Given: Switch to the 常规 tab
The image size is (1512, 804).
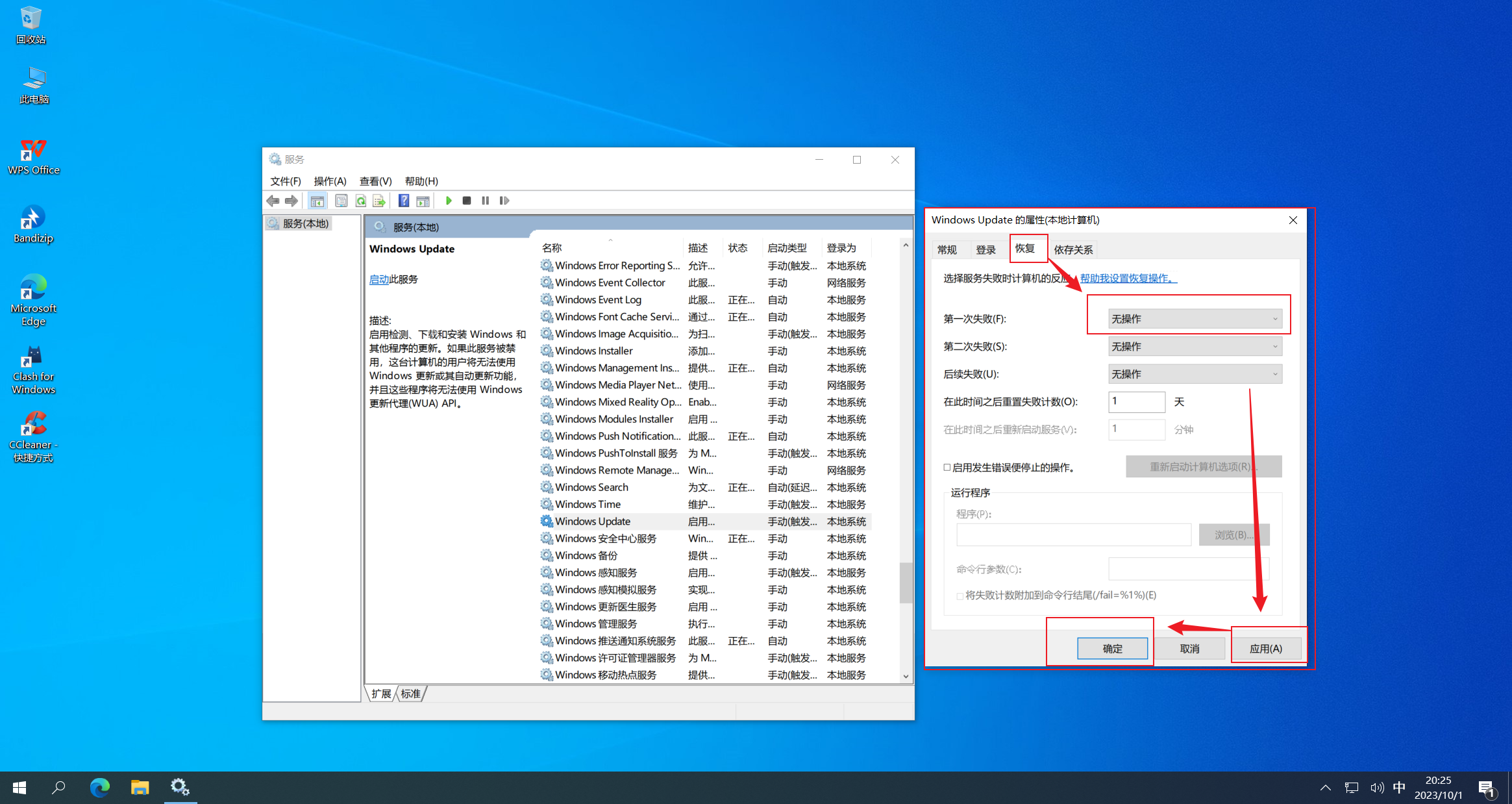Looking at the screenshot, I should point(947,249).
